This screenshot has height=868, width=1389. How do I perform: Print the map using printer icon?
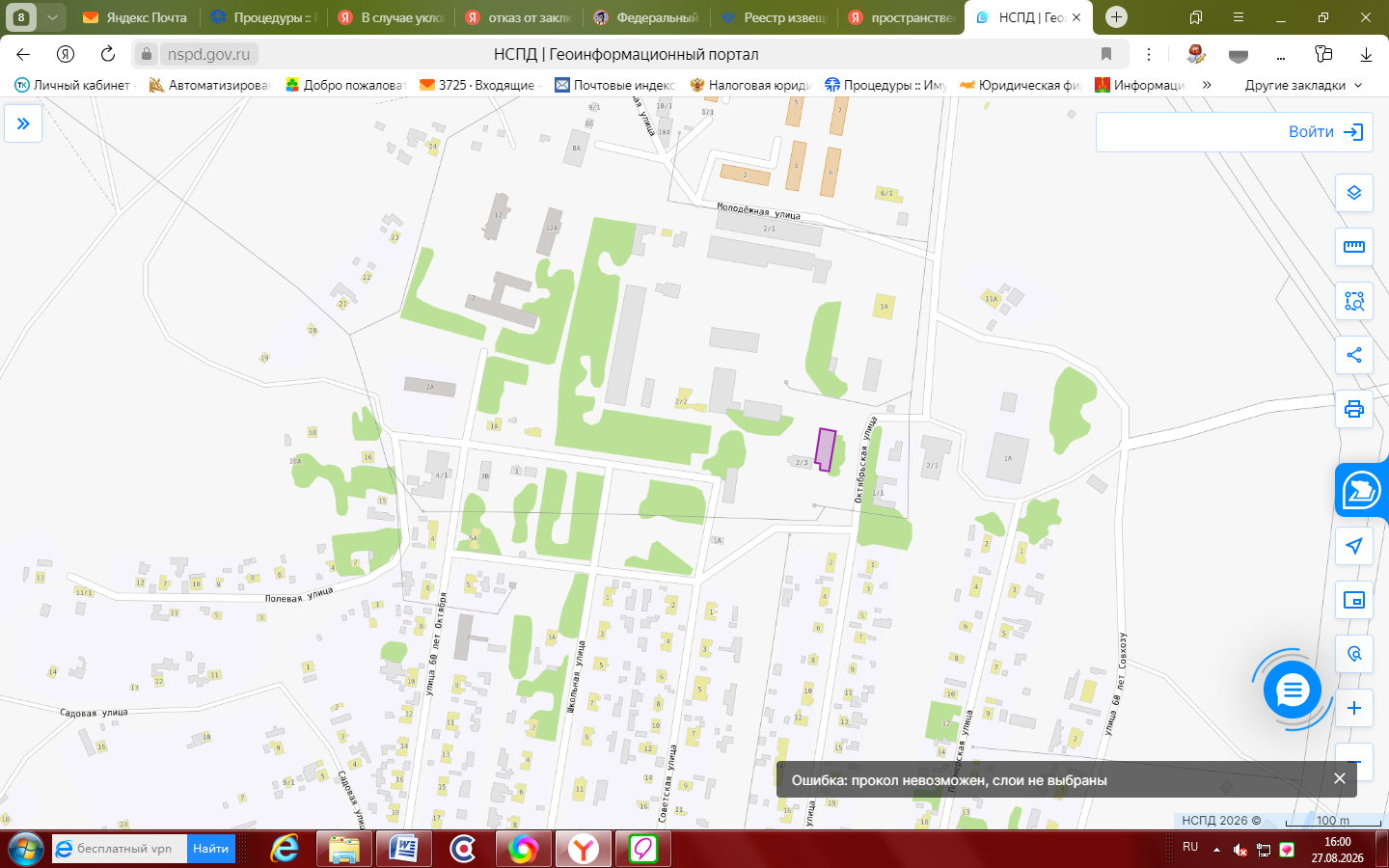click(1354, 409)
